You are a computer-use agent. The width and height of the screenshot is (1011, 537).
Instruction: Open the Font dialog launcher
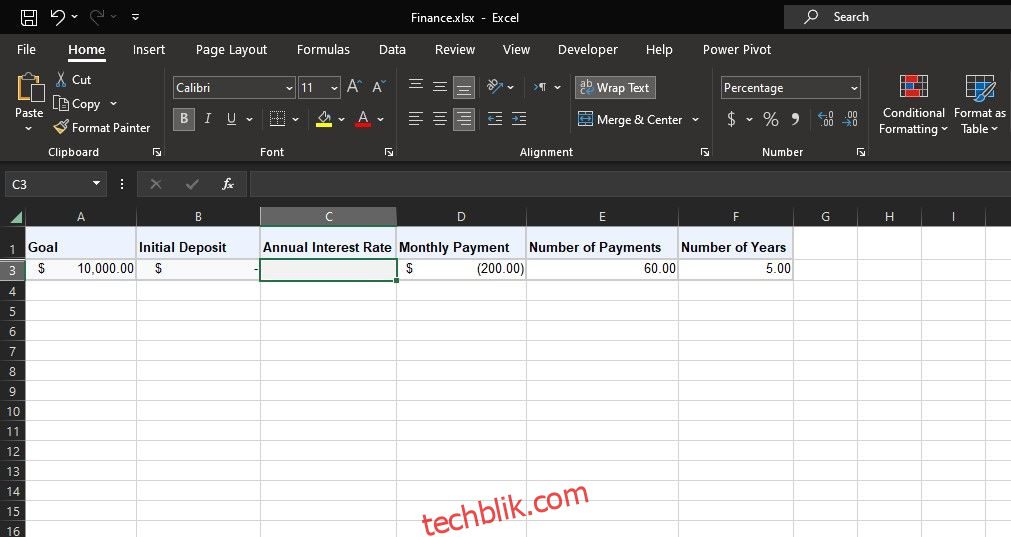(x=389, y=152)
